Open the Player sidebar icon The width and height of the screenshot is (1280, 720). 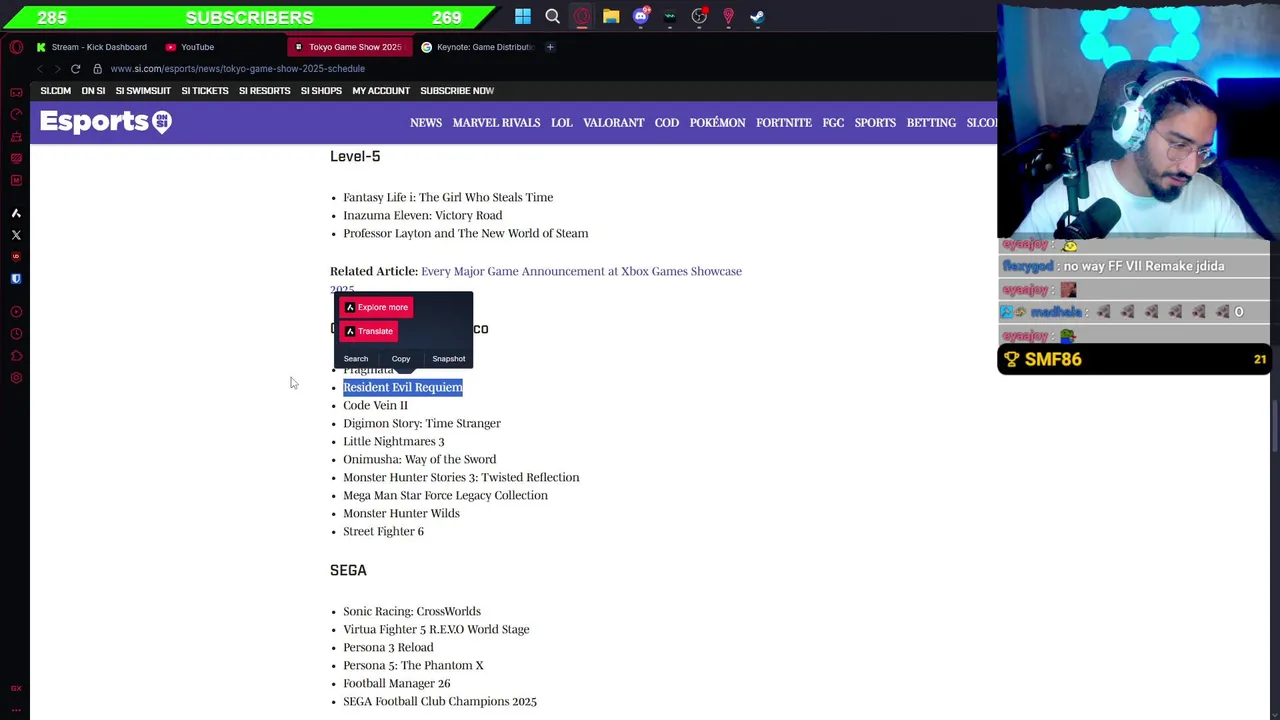pos(16,312)
